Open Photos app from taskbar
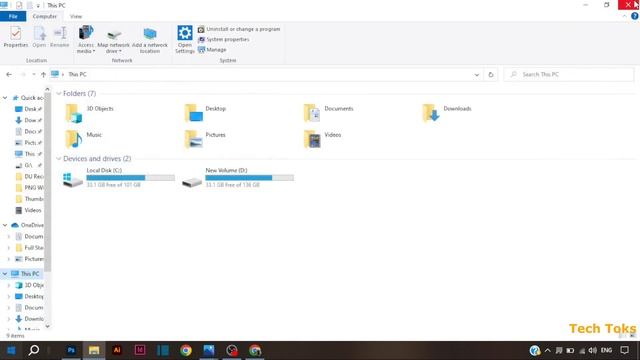640x360 pixels. coord(209,350)
